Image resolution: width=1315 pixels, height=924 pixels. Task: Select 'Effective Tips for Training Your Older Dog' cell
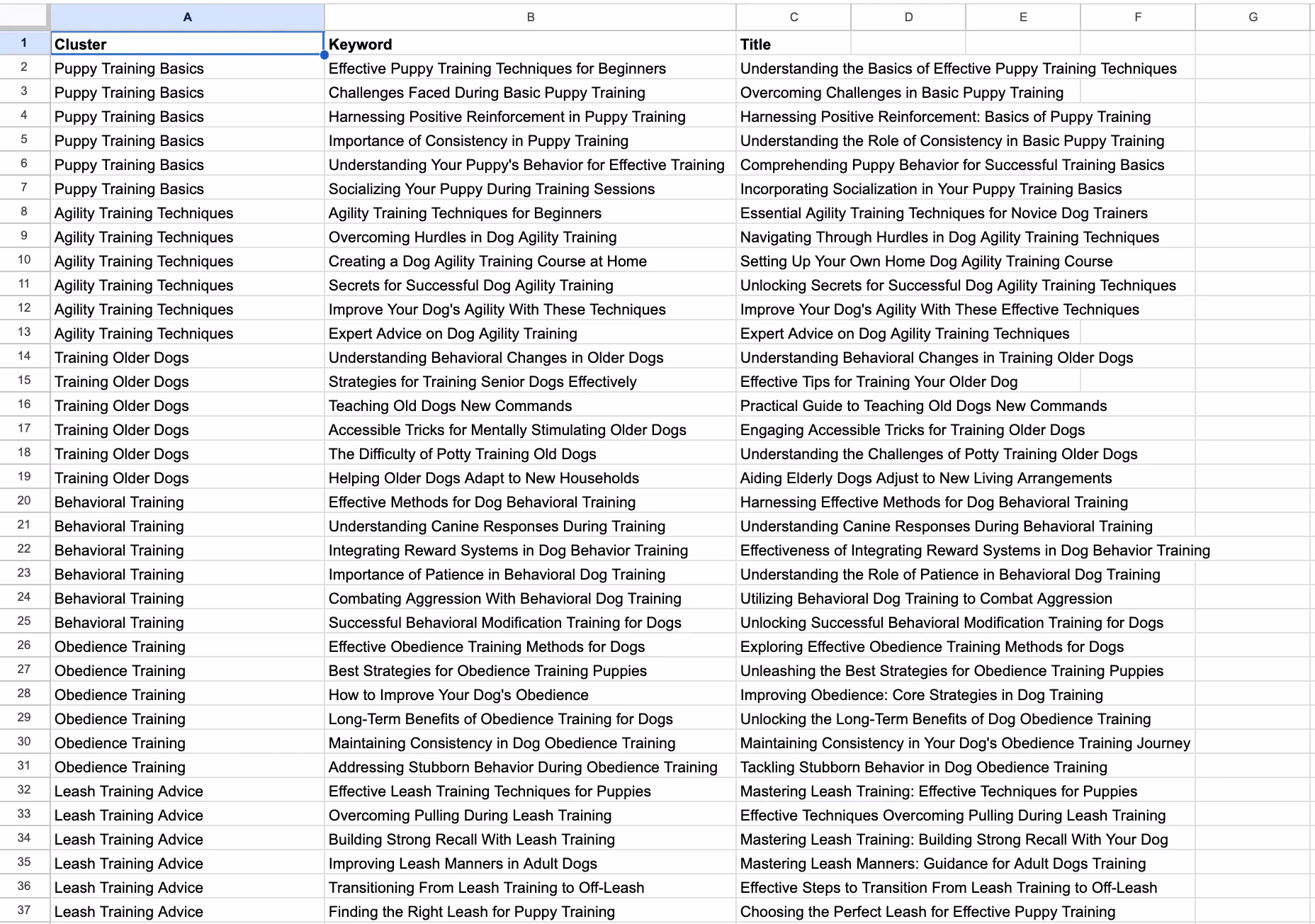click(879, 382)
